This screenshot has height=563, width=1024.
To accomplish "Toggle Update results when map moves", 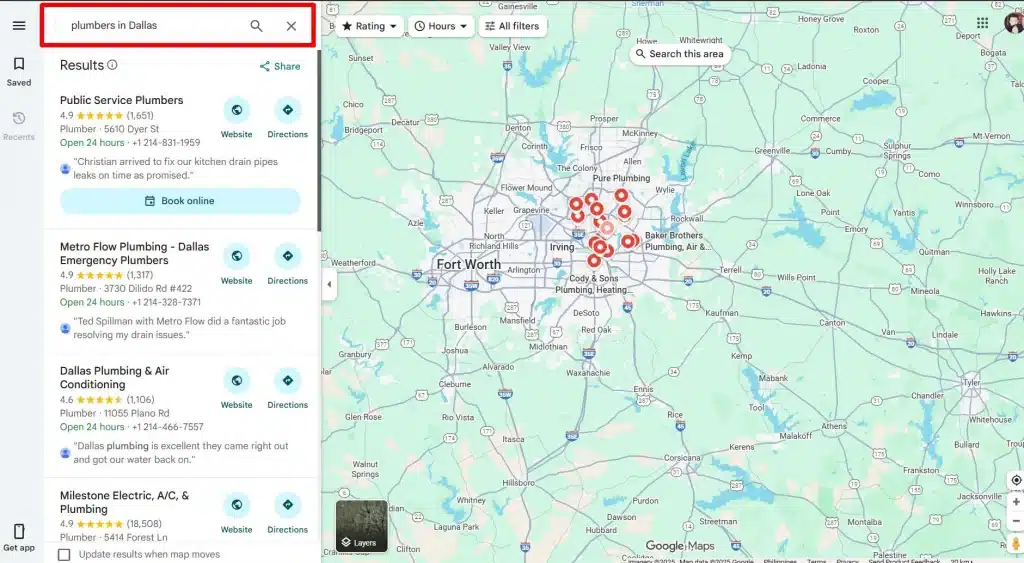I will [64, 555].
